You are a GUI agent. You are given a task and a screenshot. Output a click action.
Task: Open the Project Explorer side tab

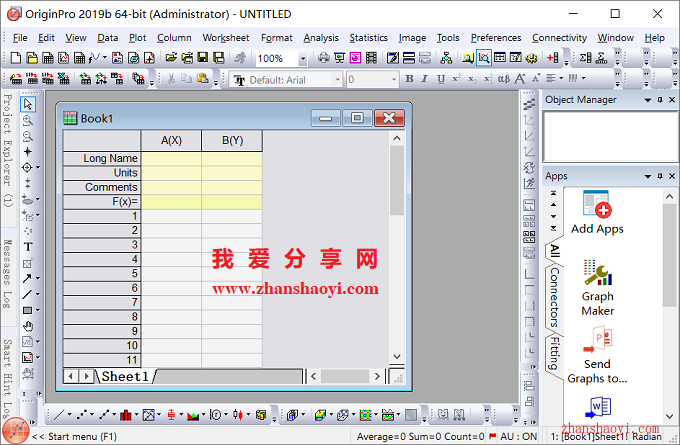pos(8,150)
